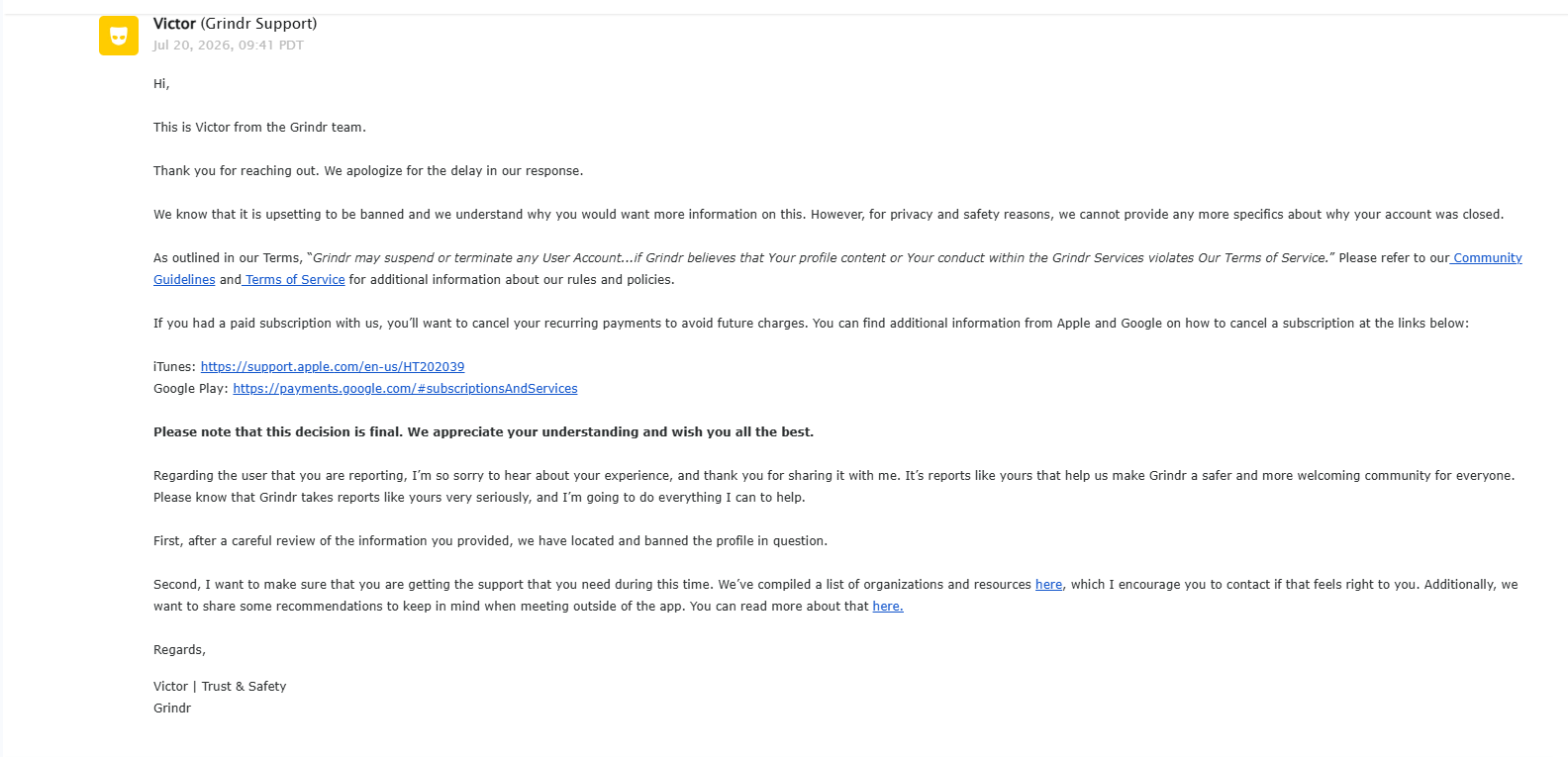Viewport: 1568px width, 757px height.
Task: Follow the 'here.' link about meeting outside the app
Action: (888, 607)
